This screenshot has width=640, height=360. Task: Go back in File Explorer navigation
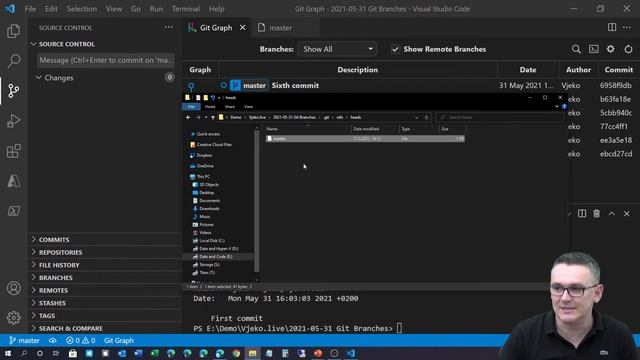pyautogui.click(x=188, y=118)
